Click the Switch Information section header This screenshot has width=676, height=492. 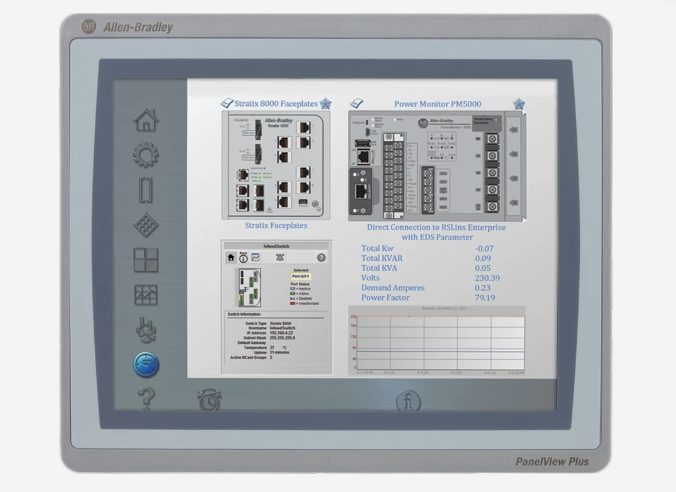244,314
